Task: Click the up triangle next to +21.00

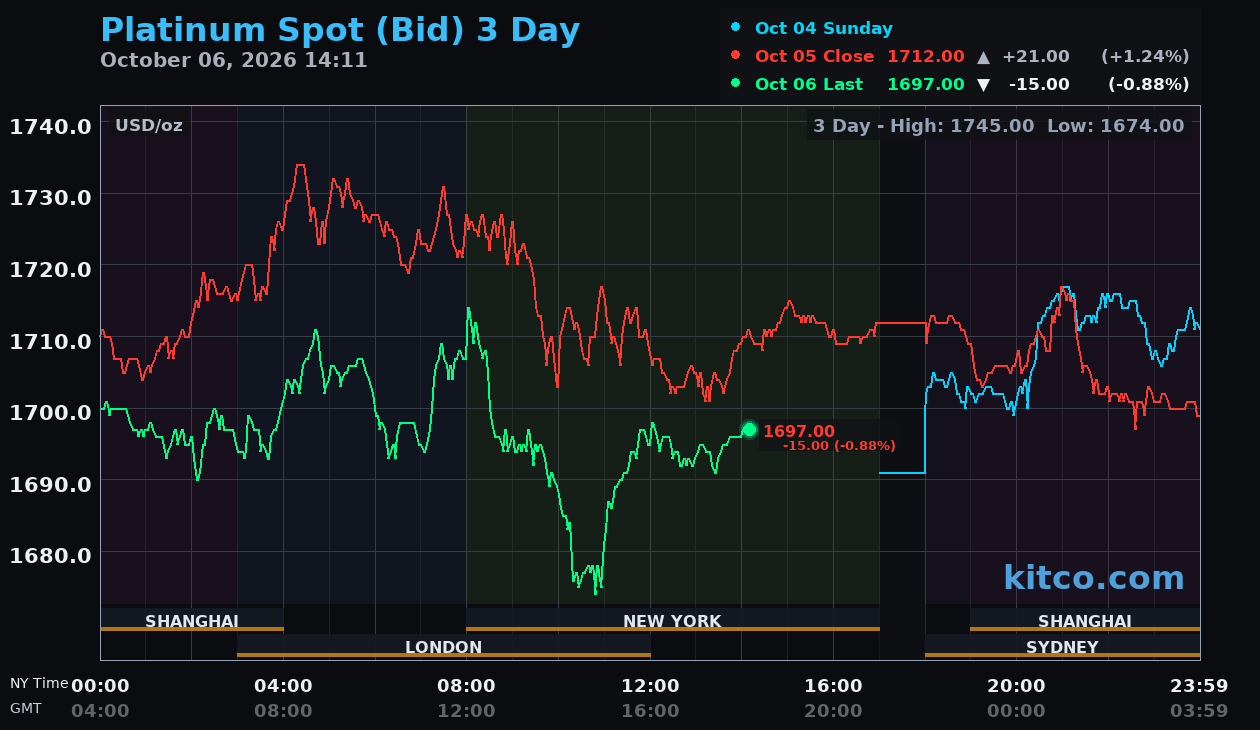Action: click(x=983, y=57)
